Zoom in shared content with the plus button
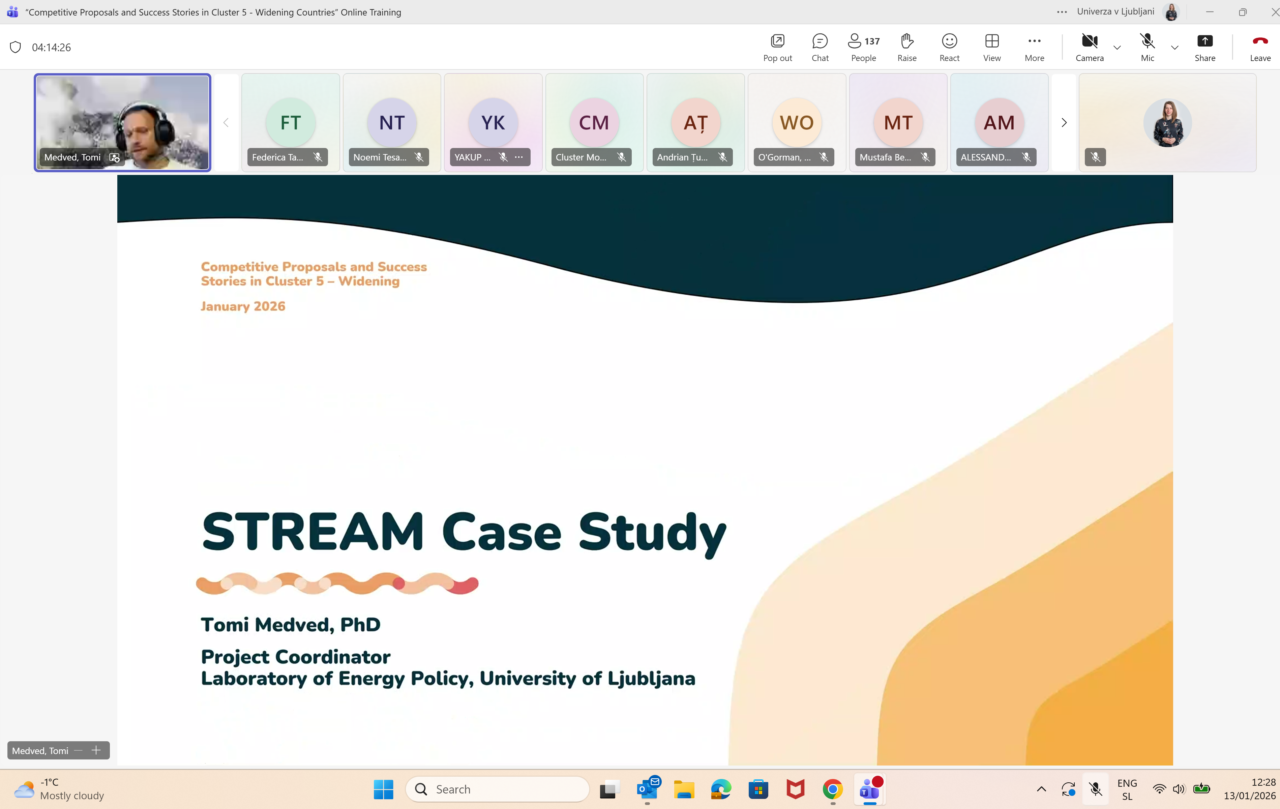Image resolution: width=1280 pixels, height=809 pixels. [96, 750]
